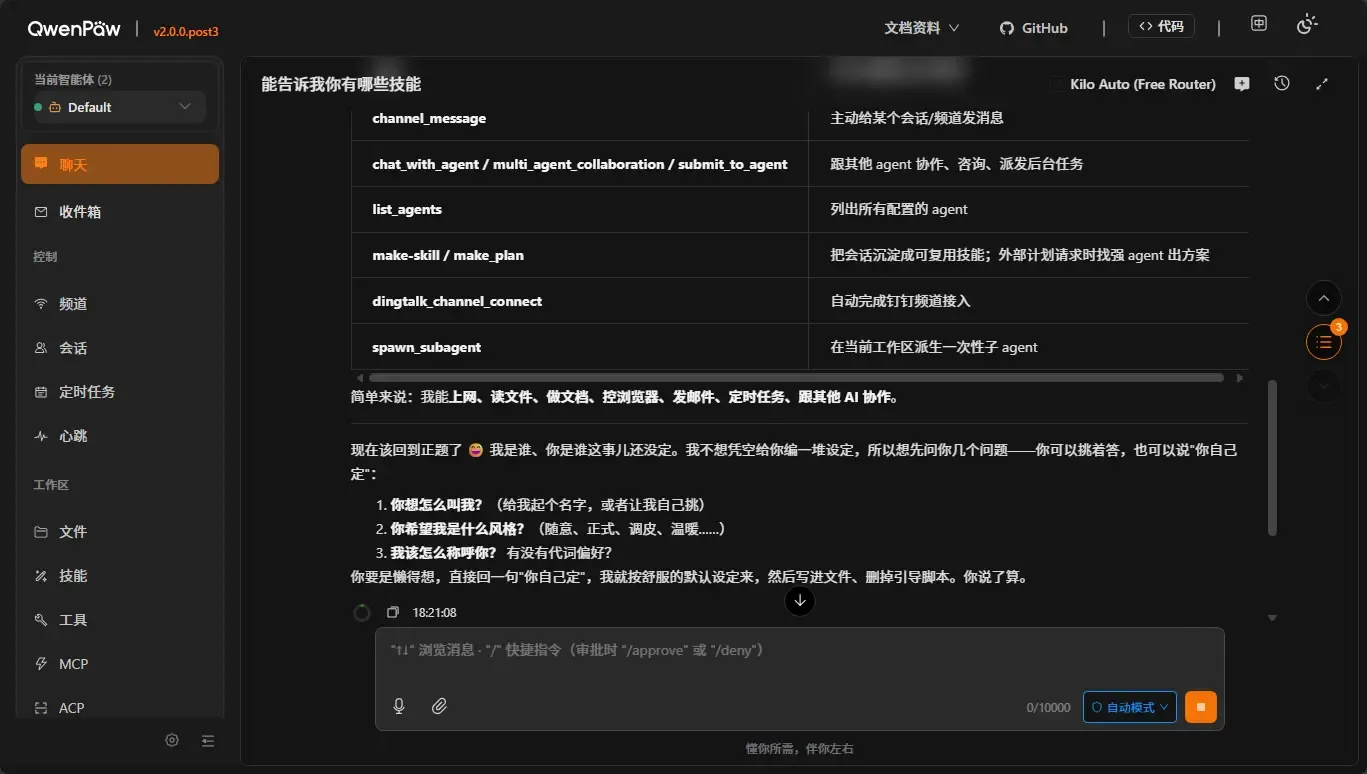
Task: Open the GitHub link in the header
Action: [1034, 28]
